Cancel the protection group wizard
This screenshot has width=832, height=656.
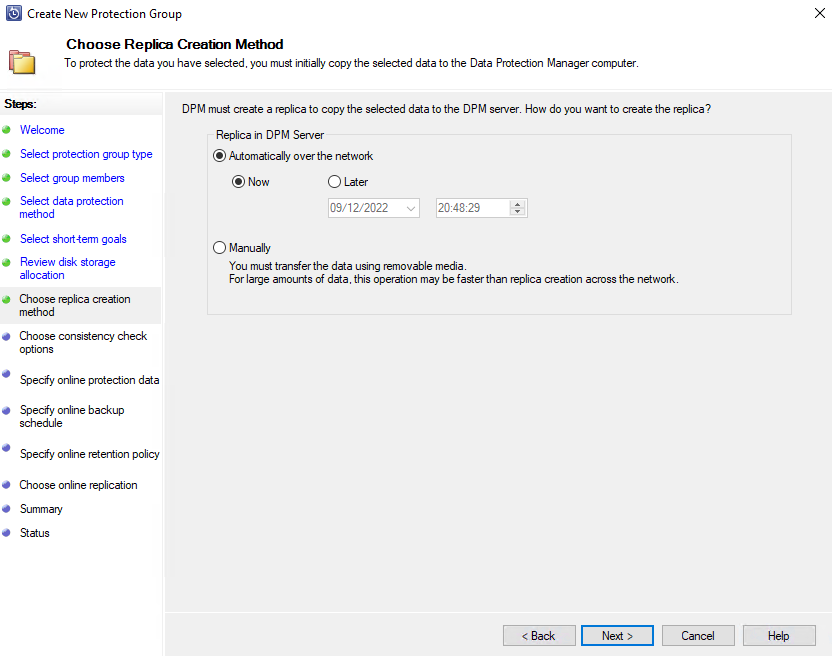pyautogui.click(x=698, y=636)
